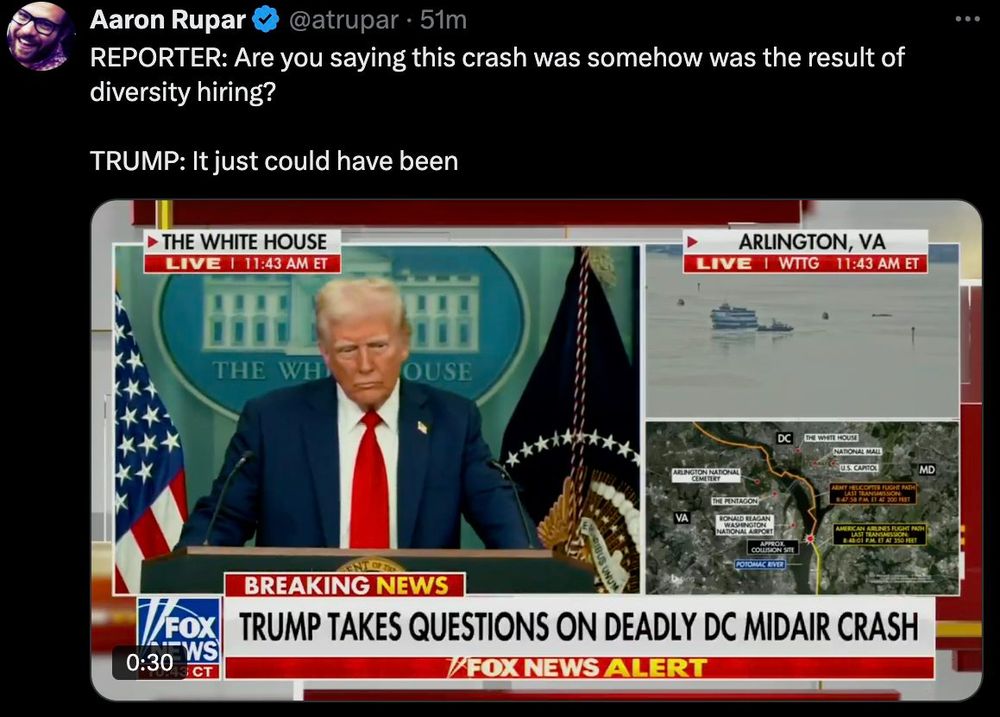Click the Aaron Rupar display name
This screenshot has height=717, width=1000.
click(168, 20)
